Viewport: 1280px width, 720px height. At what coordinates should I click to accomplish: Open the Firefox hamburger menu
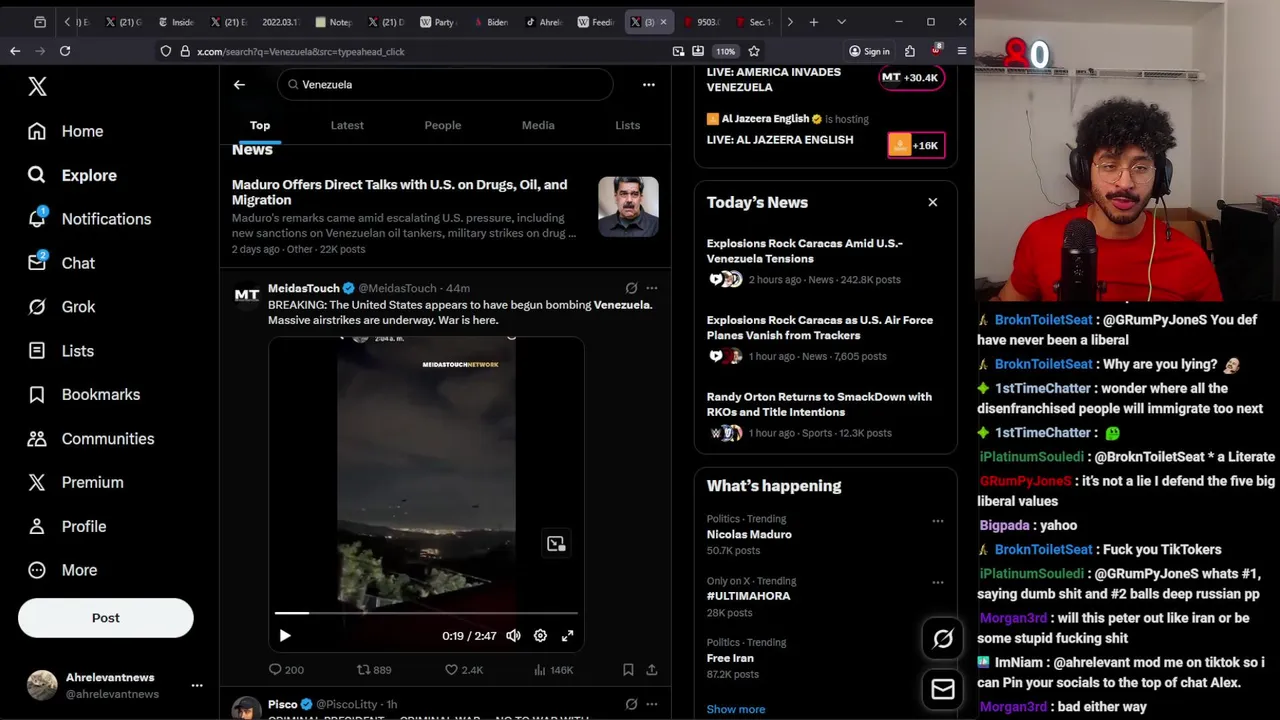pyautogui.click(x=962, y=51)
